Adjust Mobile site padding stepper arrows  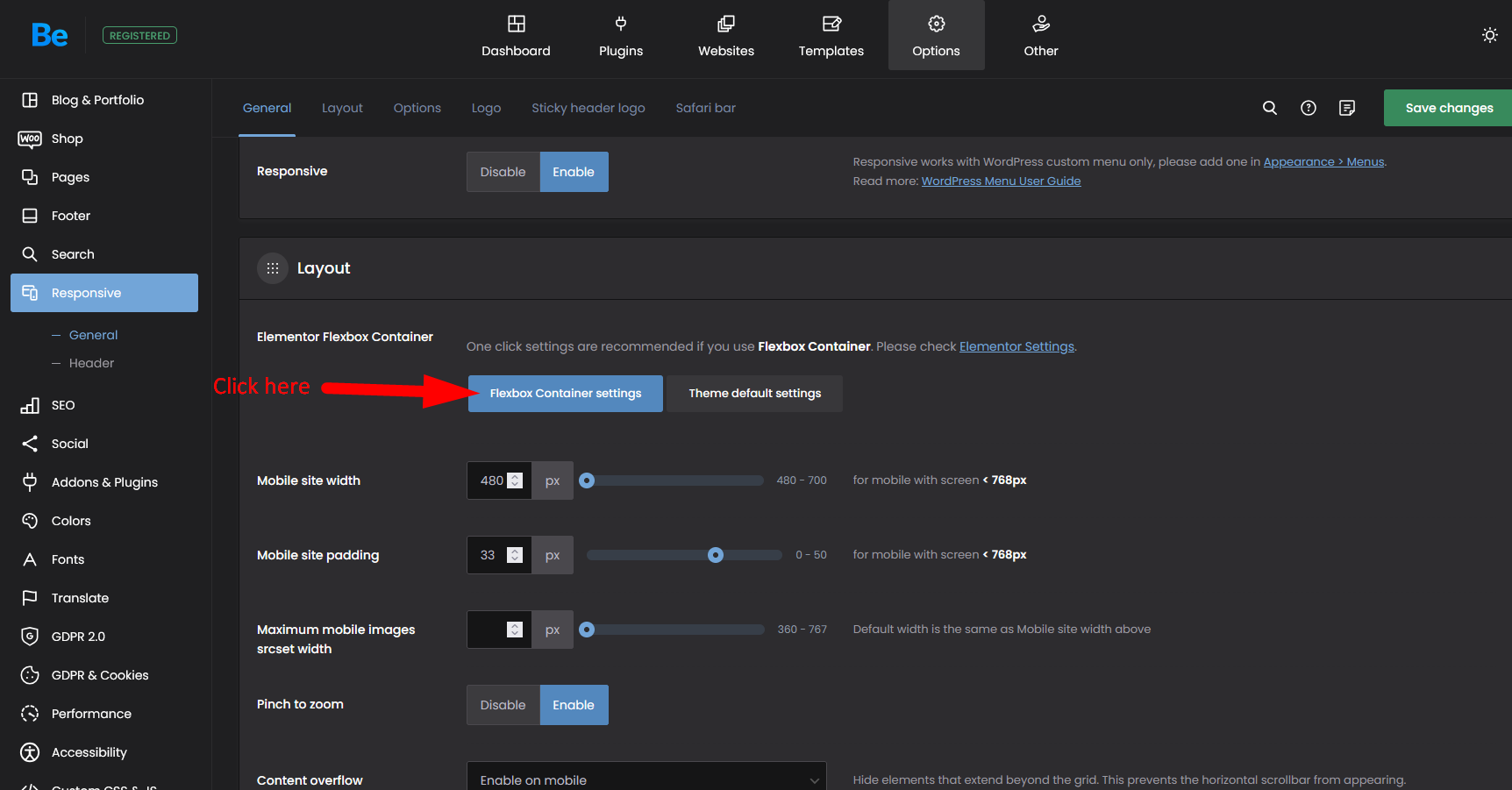515,555
